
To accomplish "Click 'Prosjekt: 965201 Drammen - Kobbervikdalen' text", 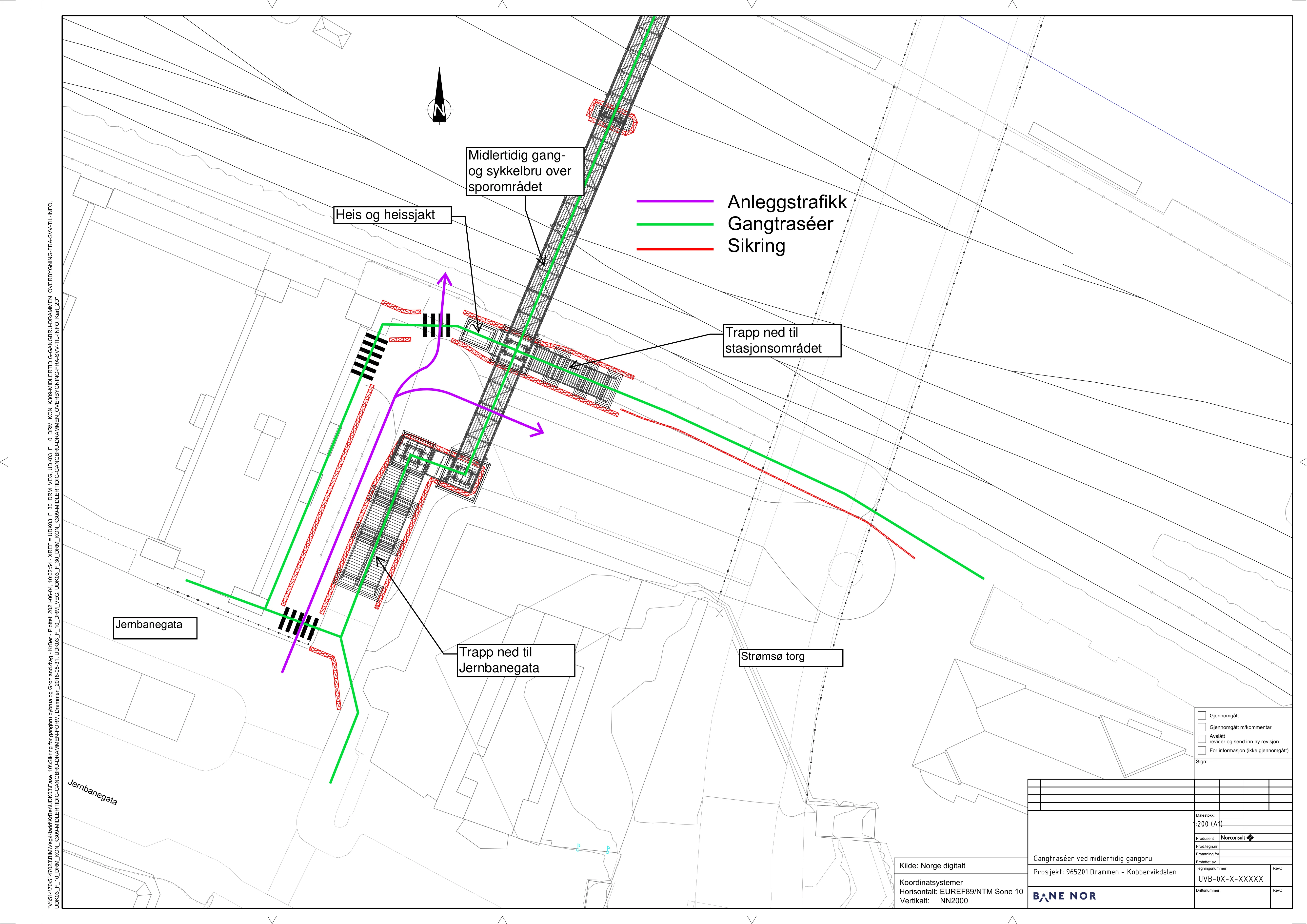I will tap(1105, 872).
